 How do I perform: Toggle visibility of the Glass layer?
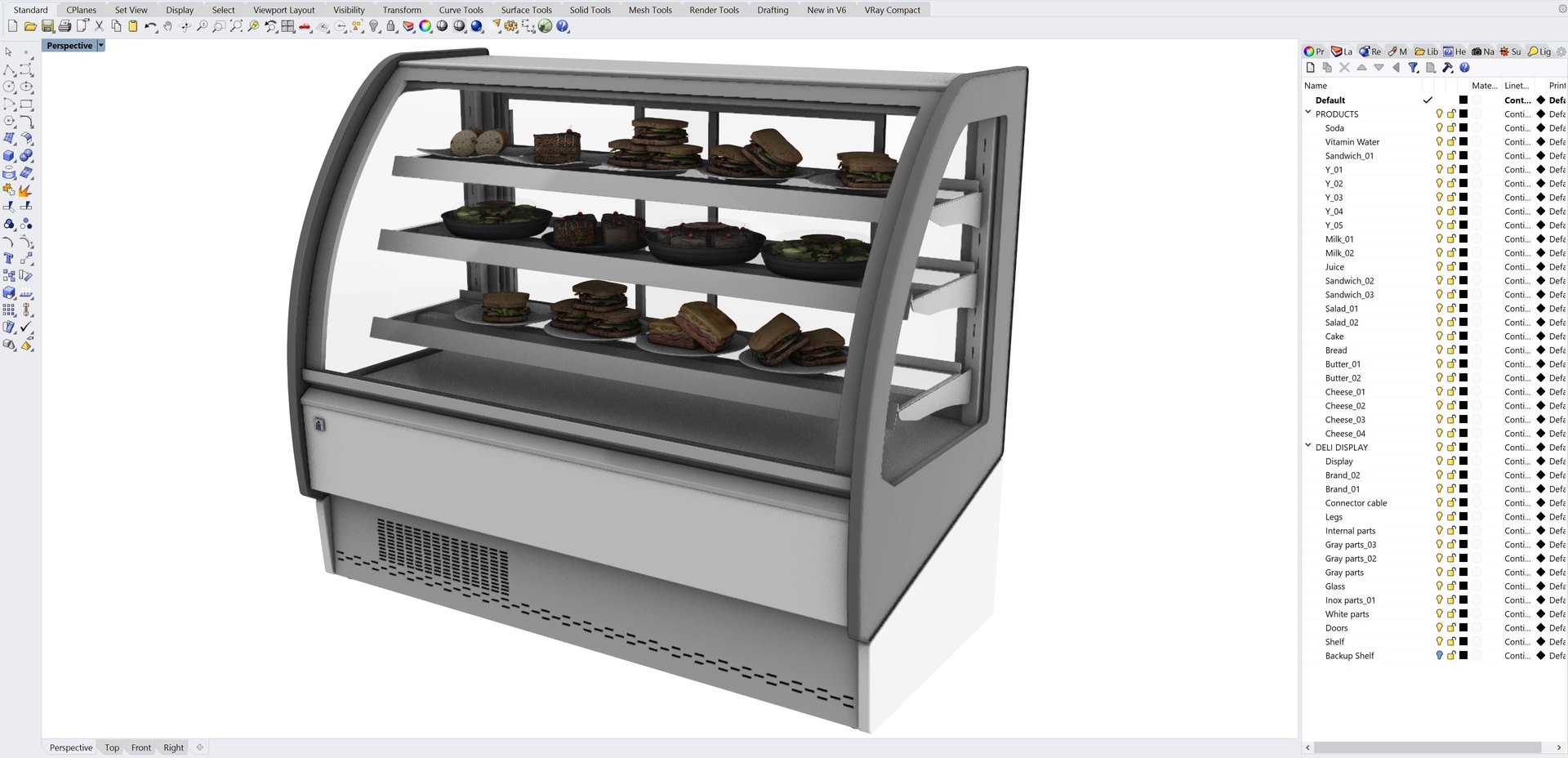pyautogui.click(x=1439, y=586)
